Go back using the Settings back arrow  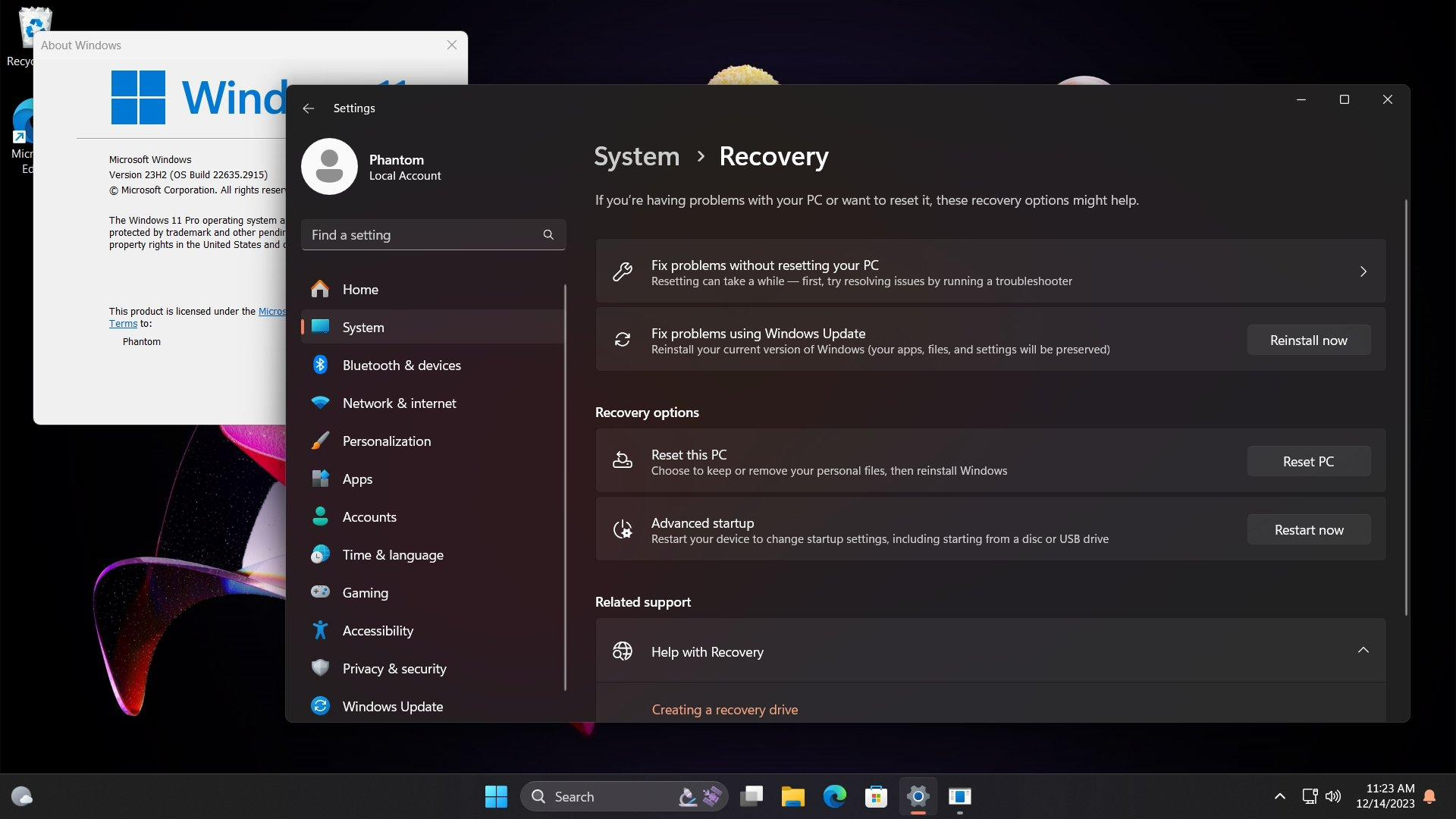(x=308, y=108)
